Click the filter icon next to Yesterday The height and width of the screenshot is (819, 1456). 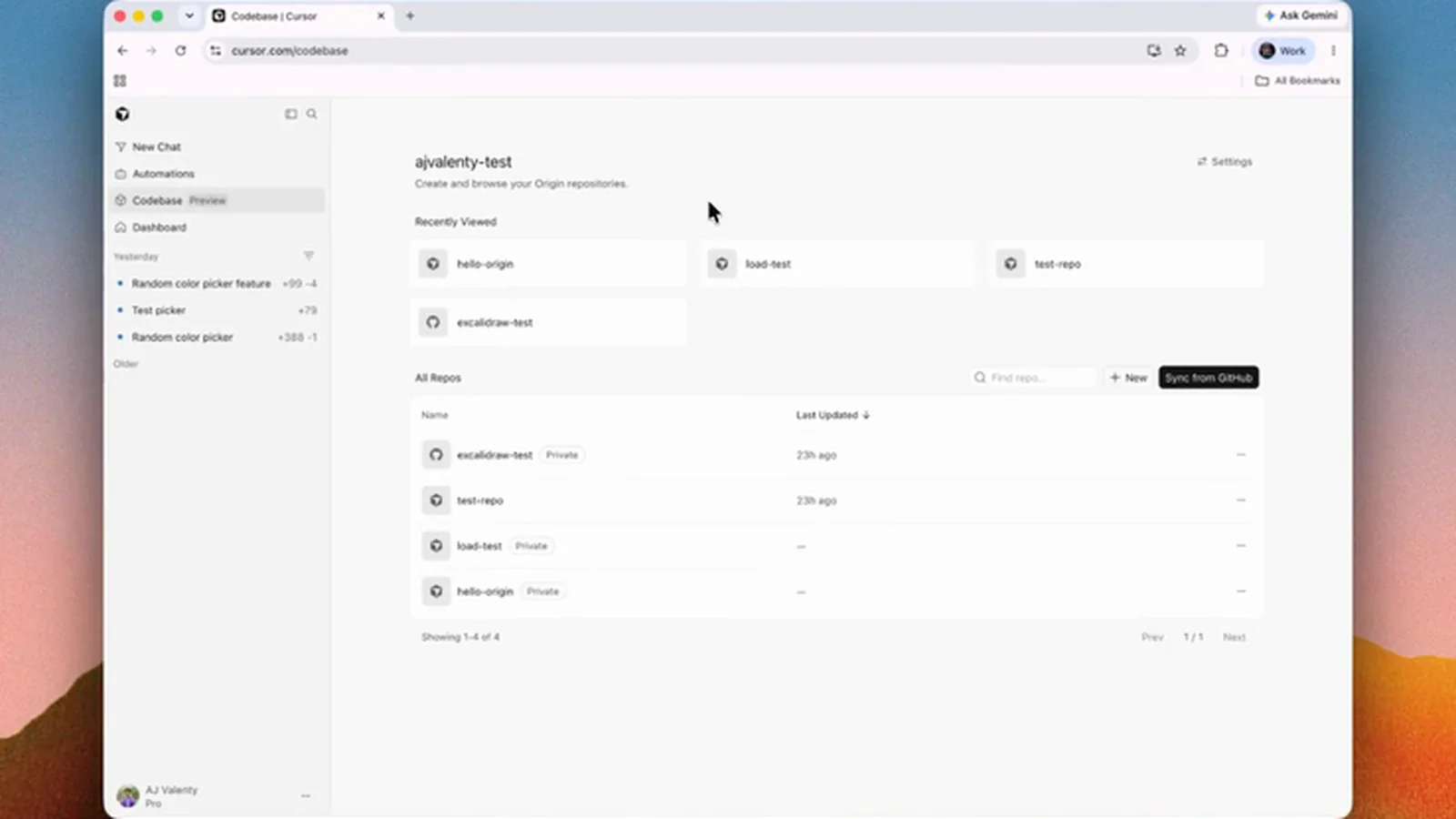(x=308, y=256)
